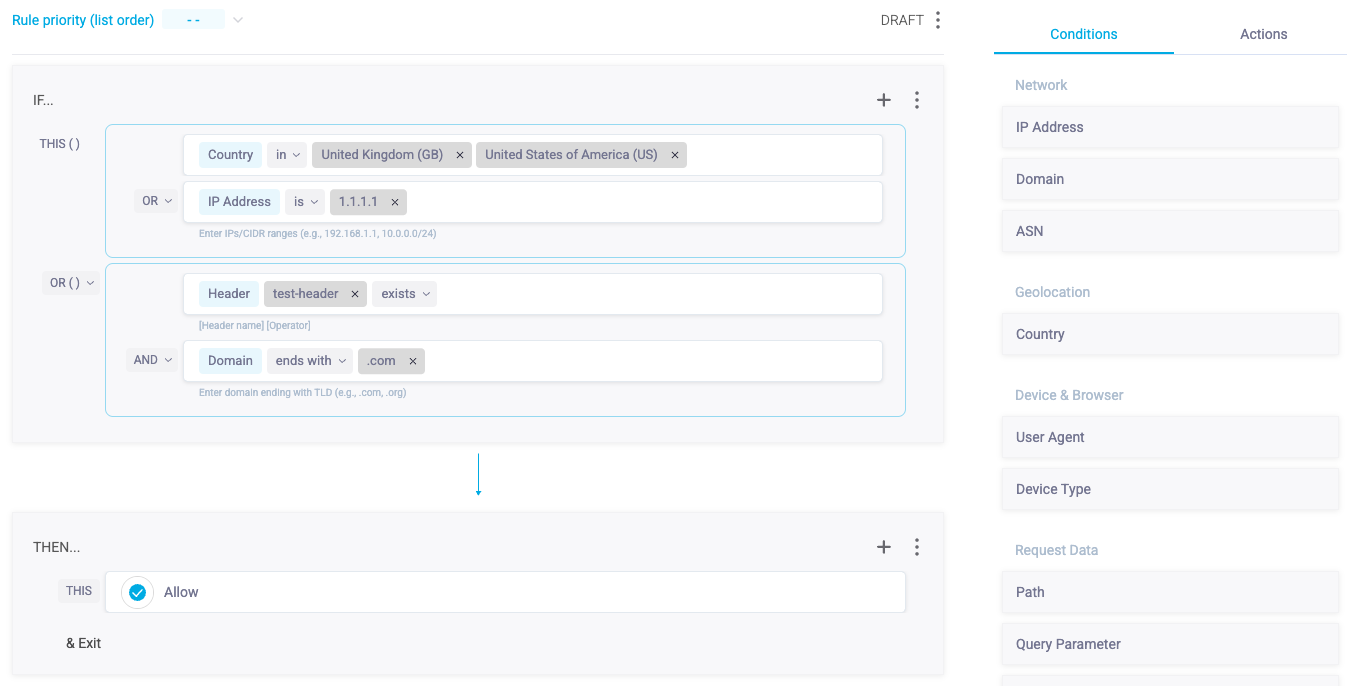Remove the .com domain tag
This screenshot has width=1347, height=686.
412,361
